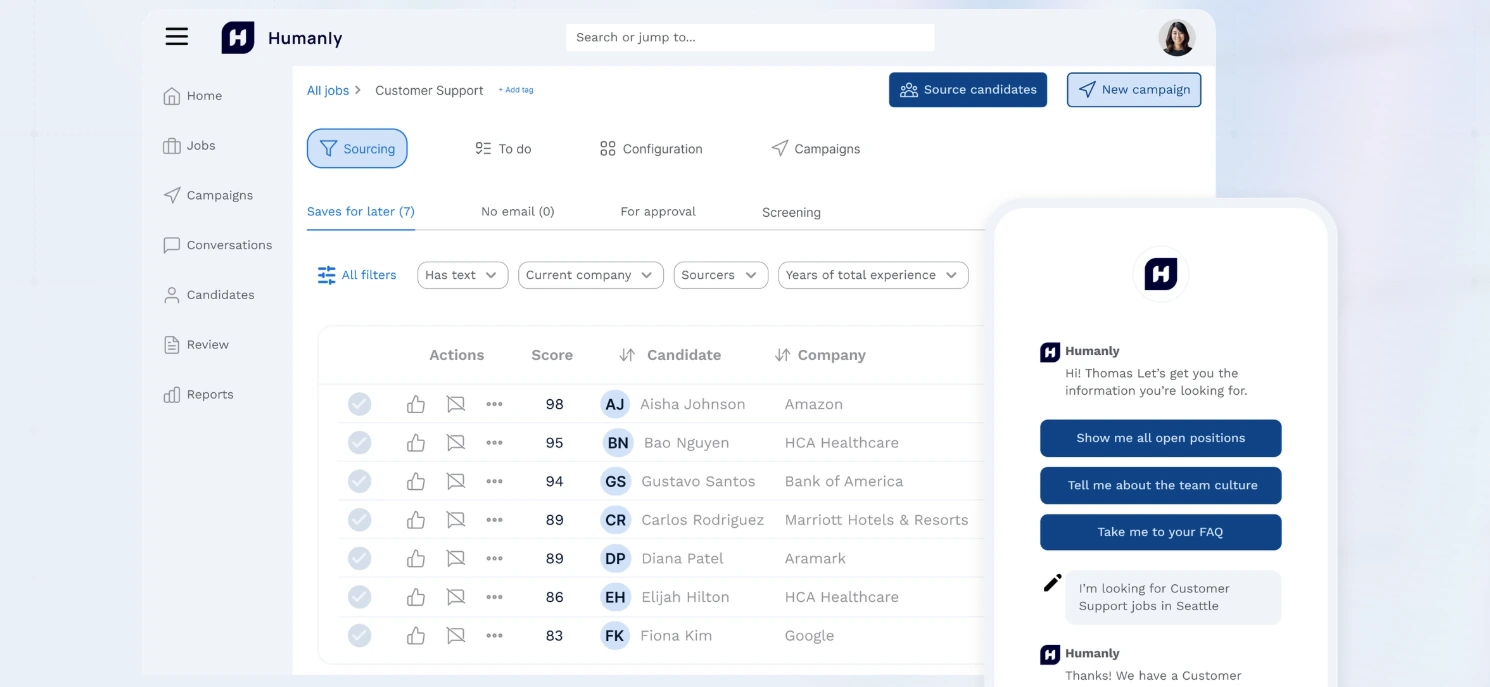Click the Humanly logo icon
The image size is (1490, 687).
[238, 38]
